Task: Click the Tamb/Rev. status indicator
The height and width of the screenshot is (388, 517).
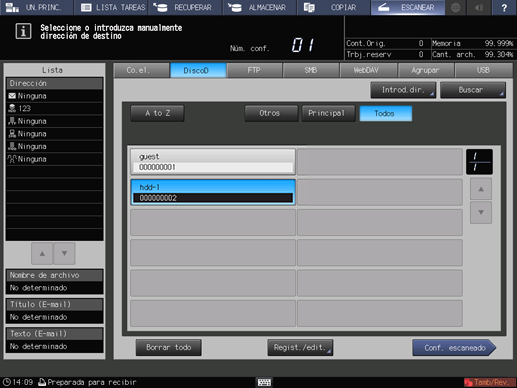Action: pyautogui.click(x=489, y=382)
